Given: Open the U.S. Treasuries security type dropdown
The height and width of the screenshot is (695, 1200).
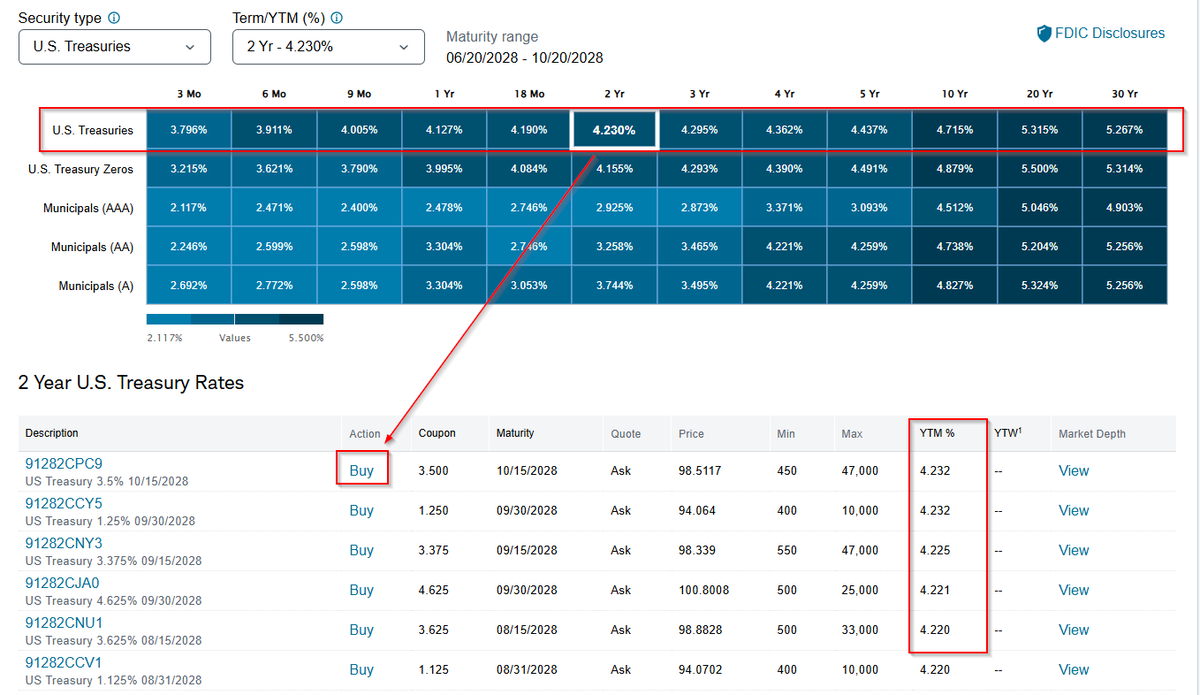Looking at the screenshot, I should click(115, 46).
